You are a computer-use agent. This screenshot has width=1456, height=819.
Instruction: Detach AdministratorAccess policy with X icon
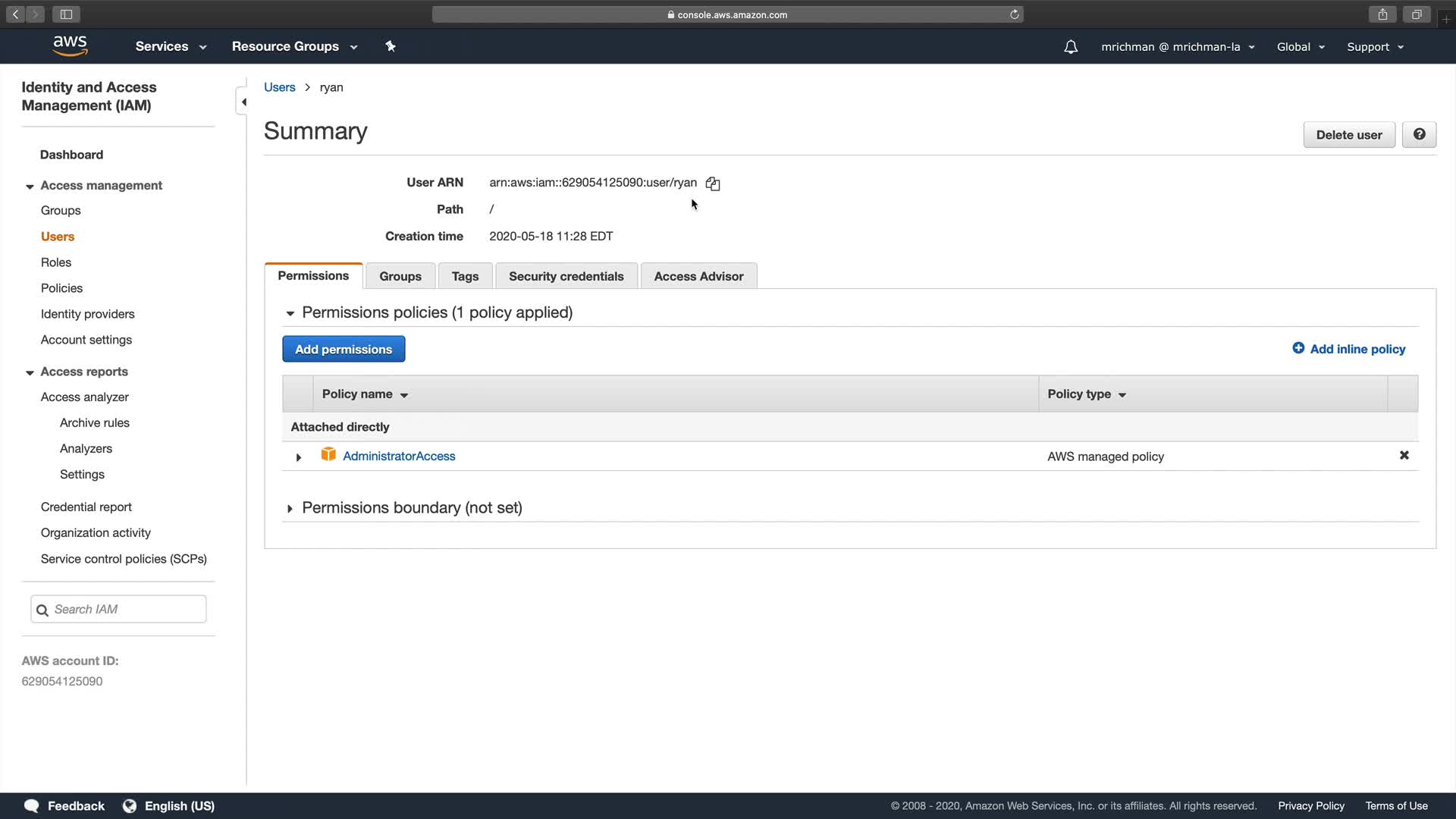click(1404, 456)
